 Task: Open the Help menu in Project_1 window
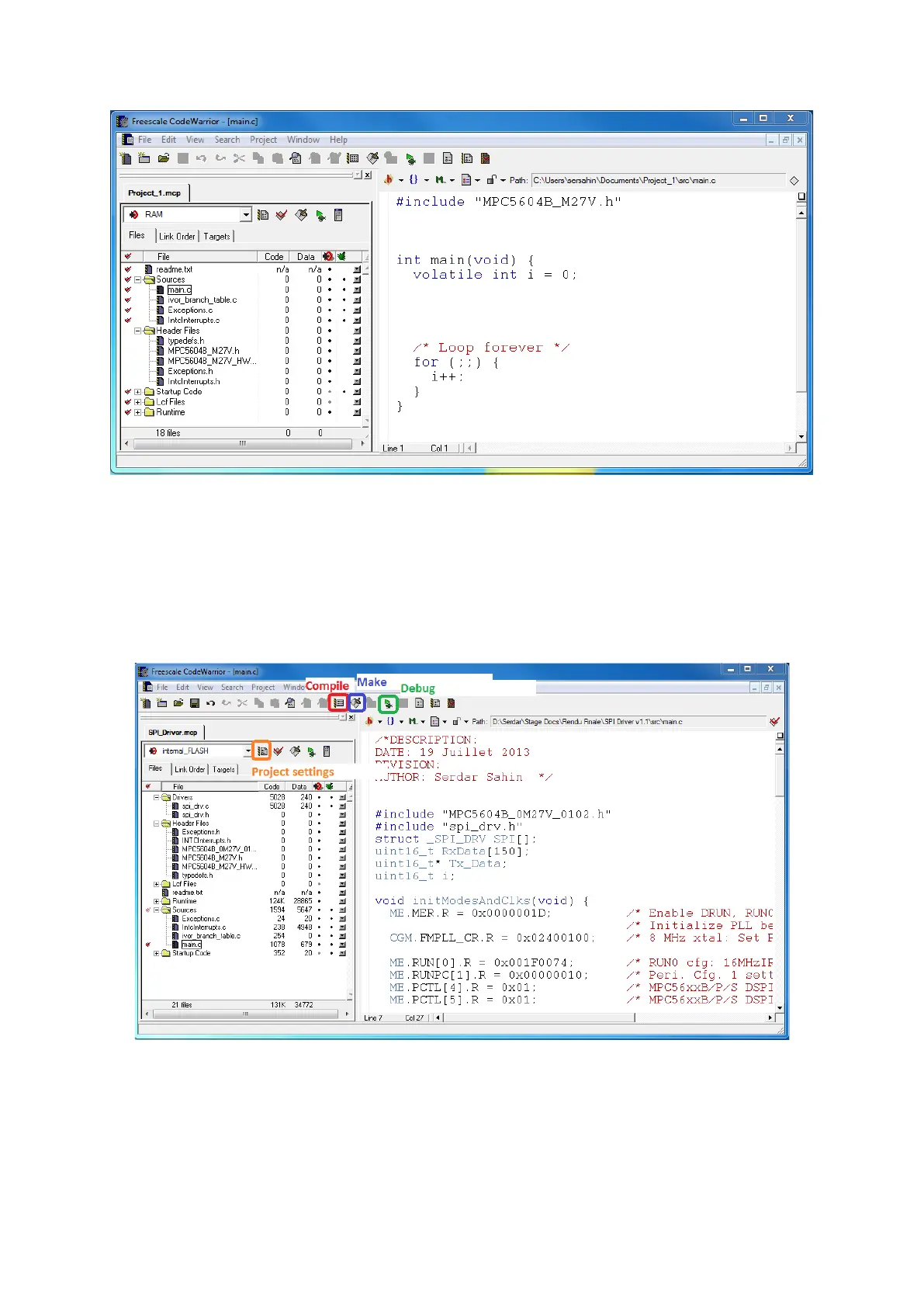click(x=338, y=140)
